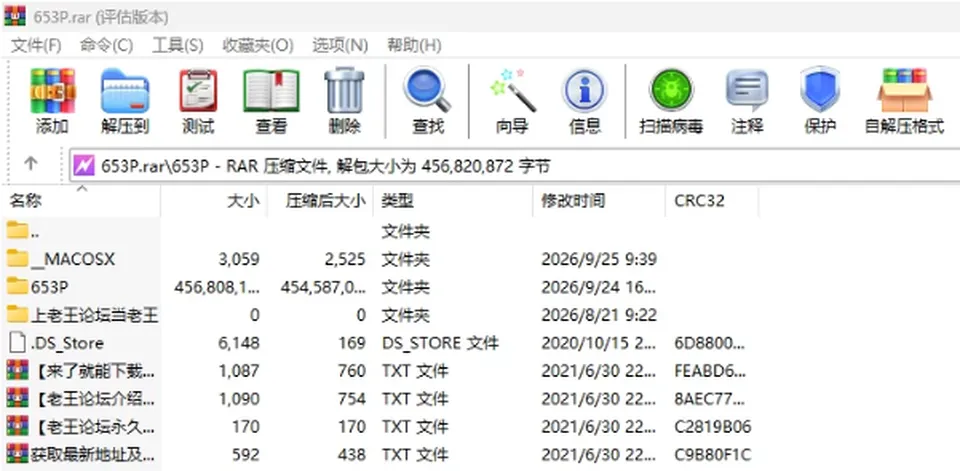Image resolution: width=960 pixels, height=471 pixels.
Task: Click the 删除 (Delete) trash icon
Action: pyautogui.click(x=345, y=91)
